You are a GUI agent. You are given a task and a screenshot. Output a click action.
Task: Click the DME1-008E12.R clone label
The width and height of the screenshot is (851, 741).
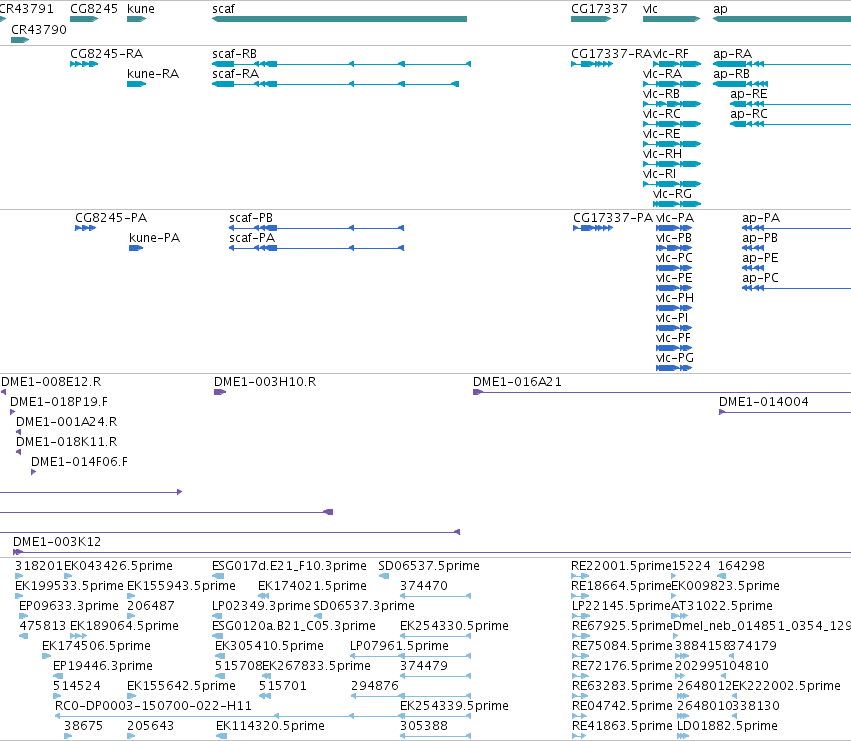click(51, 382)
